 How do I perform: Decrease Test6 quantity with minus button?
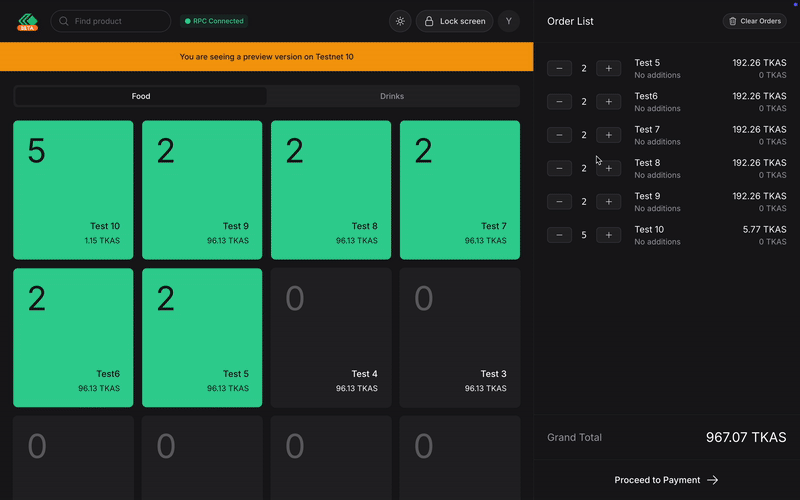(x=560, y=101)
